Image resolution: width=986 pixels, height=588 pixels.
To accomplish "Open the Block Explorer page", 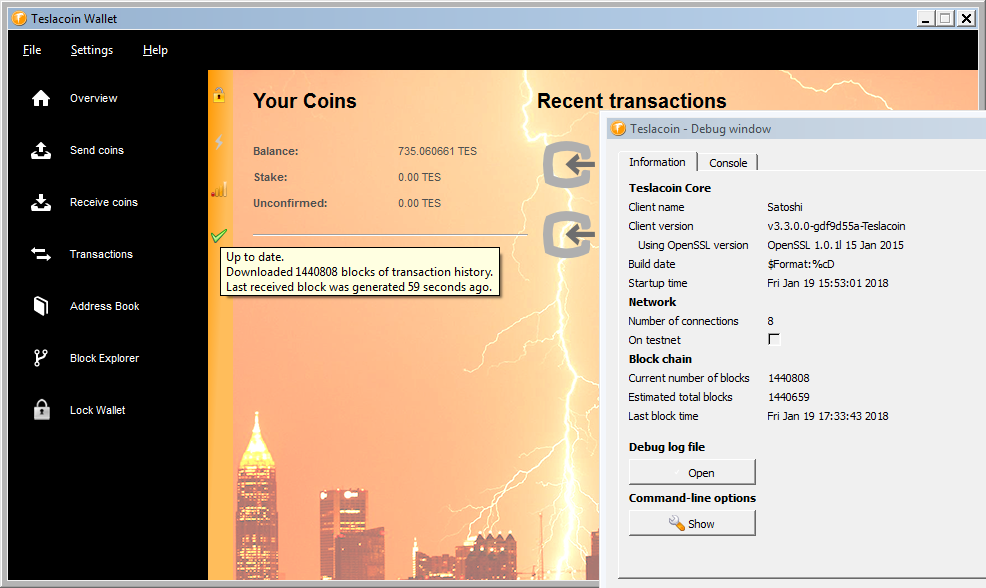I will (104, 358).
